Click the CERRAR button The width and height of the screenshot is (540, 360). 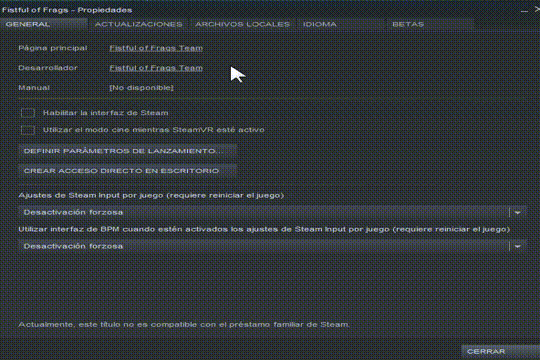click(500, 352)
